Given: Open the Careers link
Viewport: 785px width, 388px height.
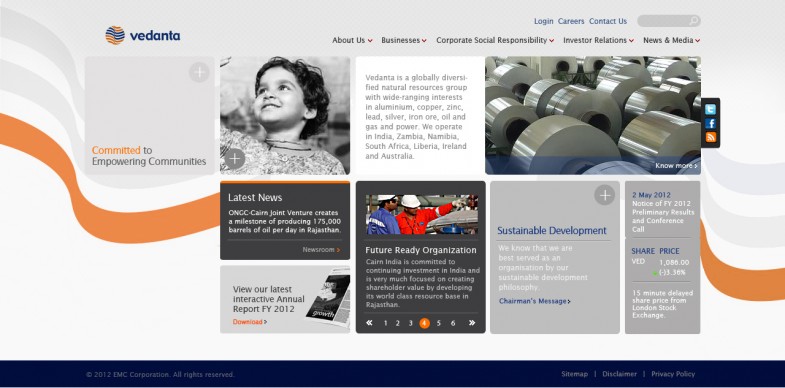Looking at the screenshot, I should (x=571, y=21).
